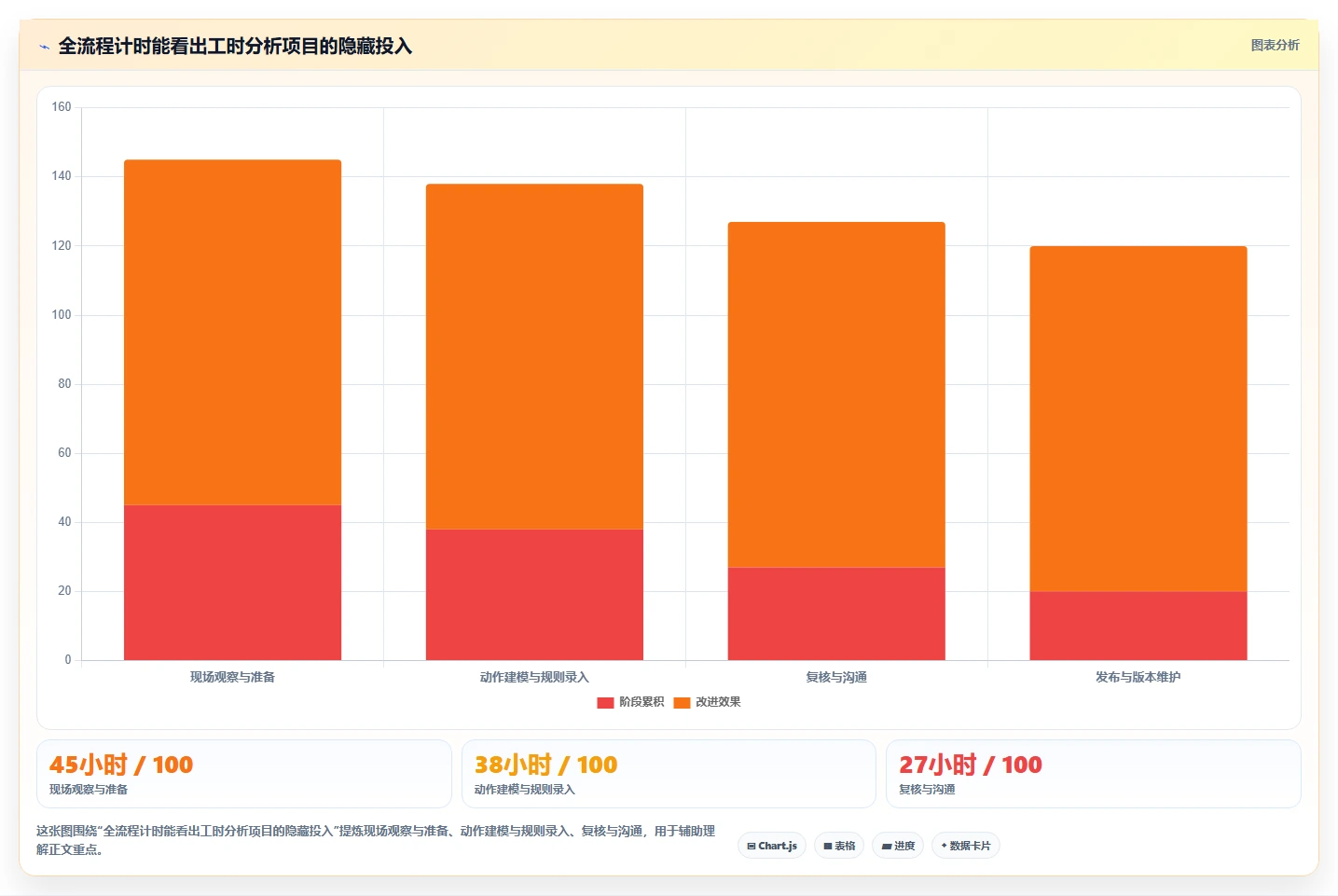Click the red bar segment for 发布与版本维护
The image size is (1338, 896).
click(1138, 626)
